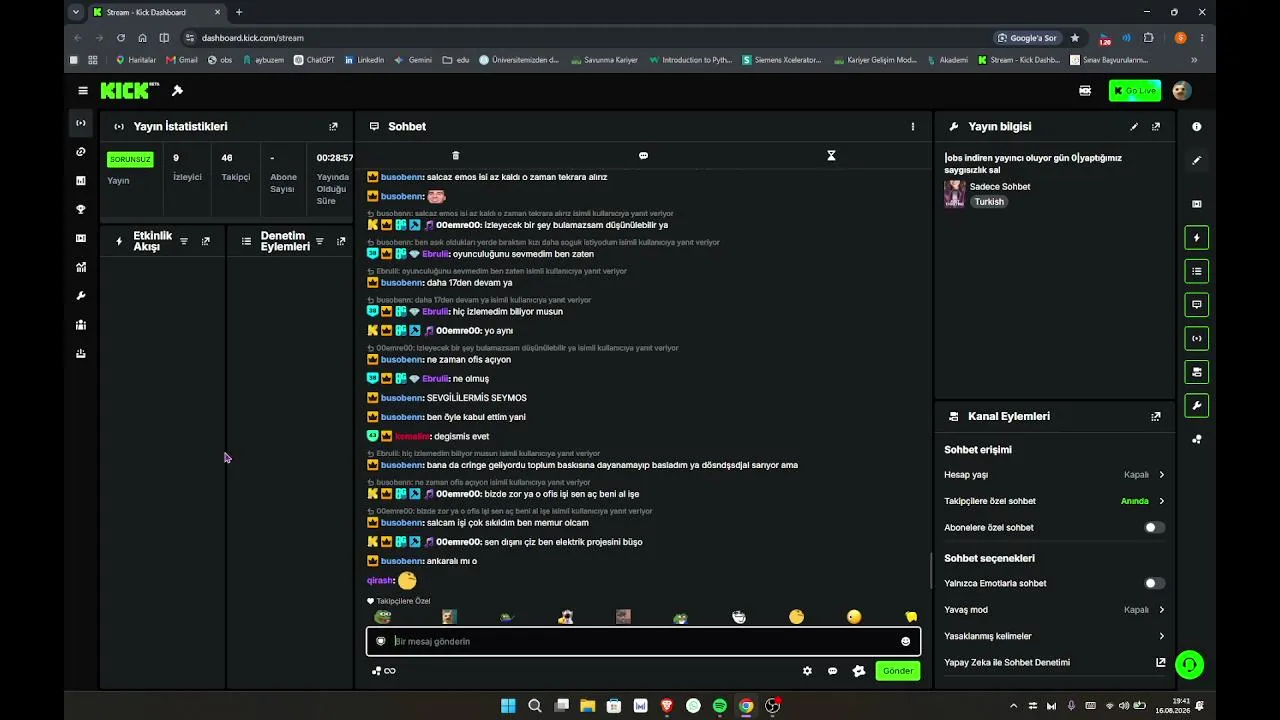Open the LinkedIn bookmark
The height and width of the screenshot is (720, 1280).
point(364,60)
